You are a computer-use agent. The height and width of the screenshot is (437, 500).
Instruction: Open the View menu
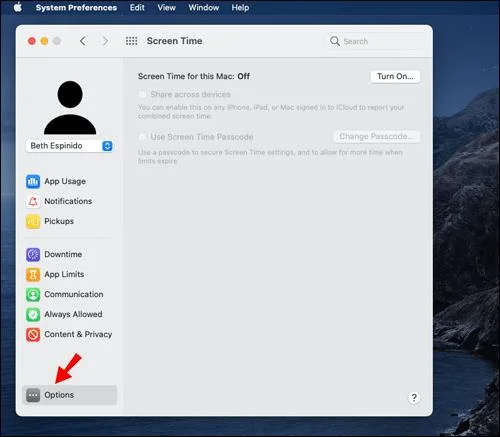(x=166, y=8)
